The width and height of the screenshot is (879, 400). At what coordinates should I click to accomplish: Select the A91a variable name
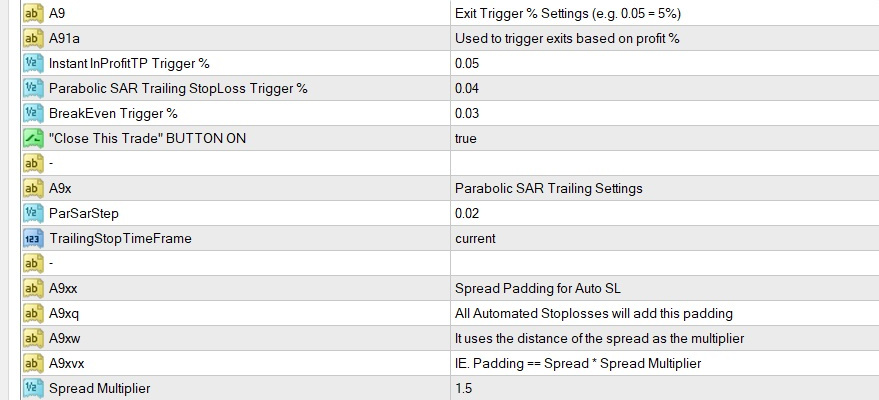point(66,38)
